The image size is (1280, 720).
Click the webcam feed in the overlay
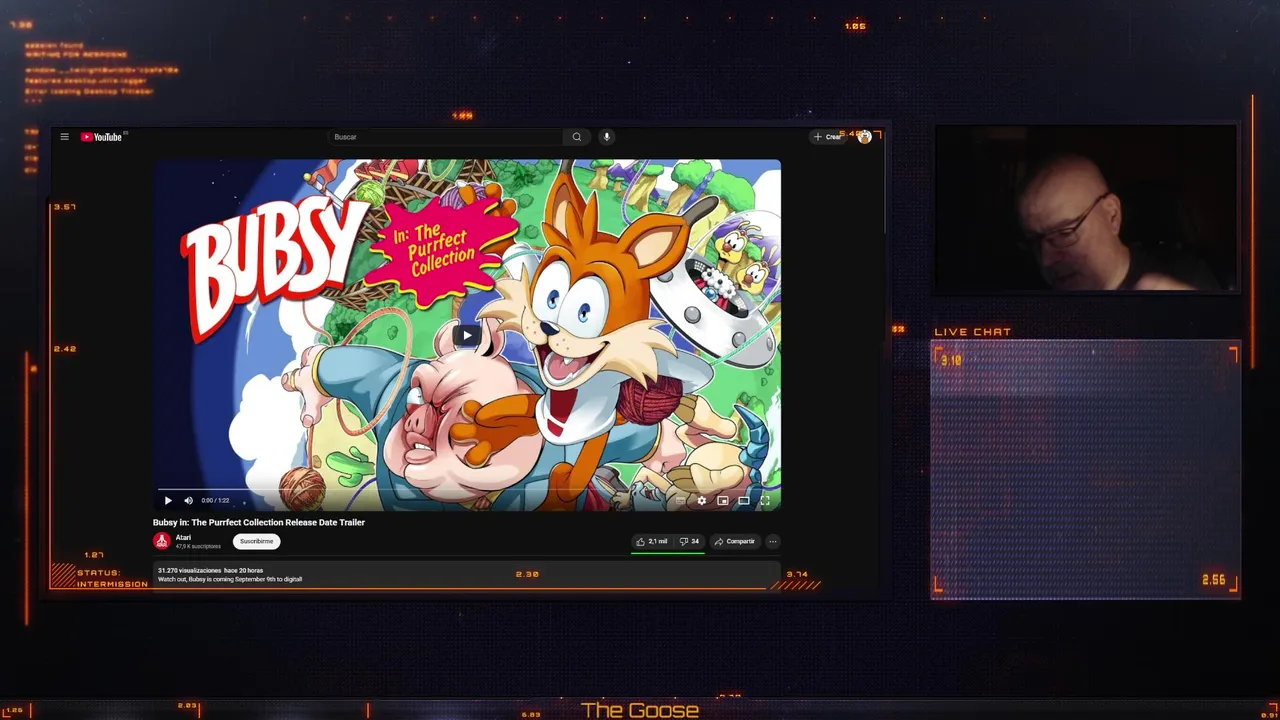tap(1085, 208)
